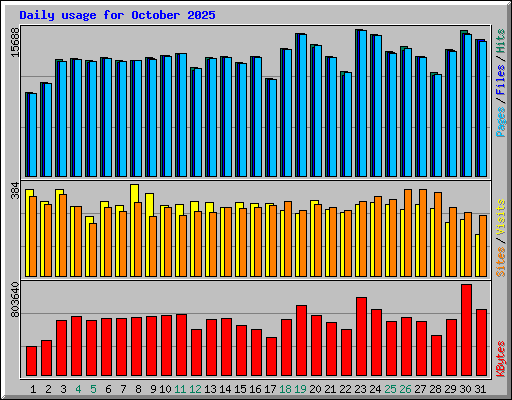
Task: Select the cyan pages bar for day 1
Action: click(33, 135)
